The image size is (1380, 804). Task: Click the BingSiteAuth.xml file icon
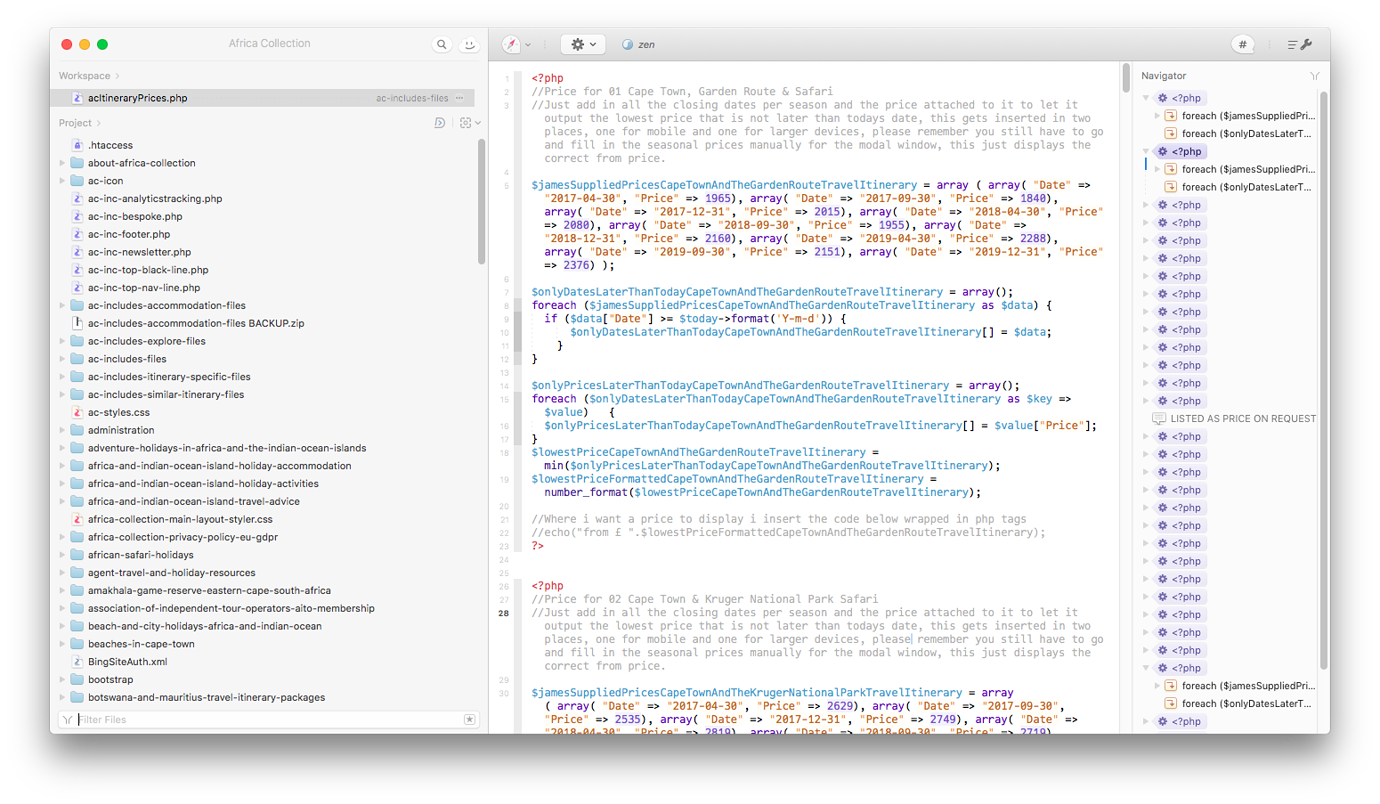77,662
